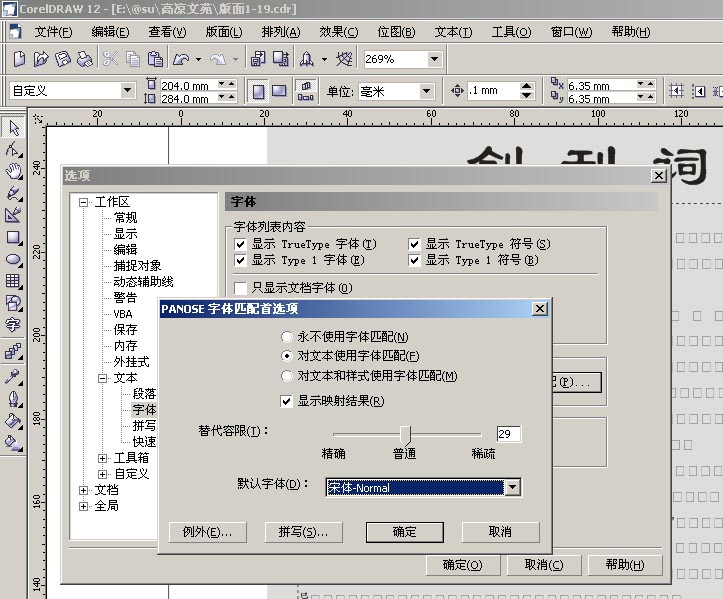Open the zoom level 269% dropdown
The height and width of the screenshot is (599, 723).
(434, 59)
